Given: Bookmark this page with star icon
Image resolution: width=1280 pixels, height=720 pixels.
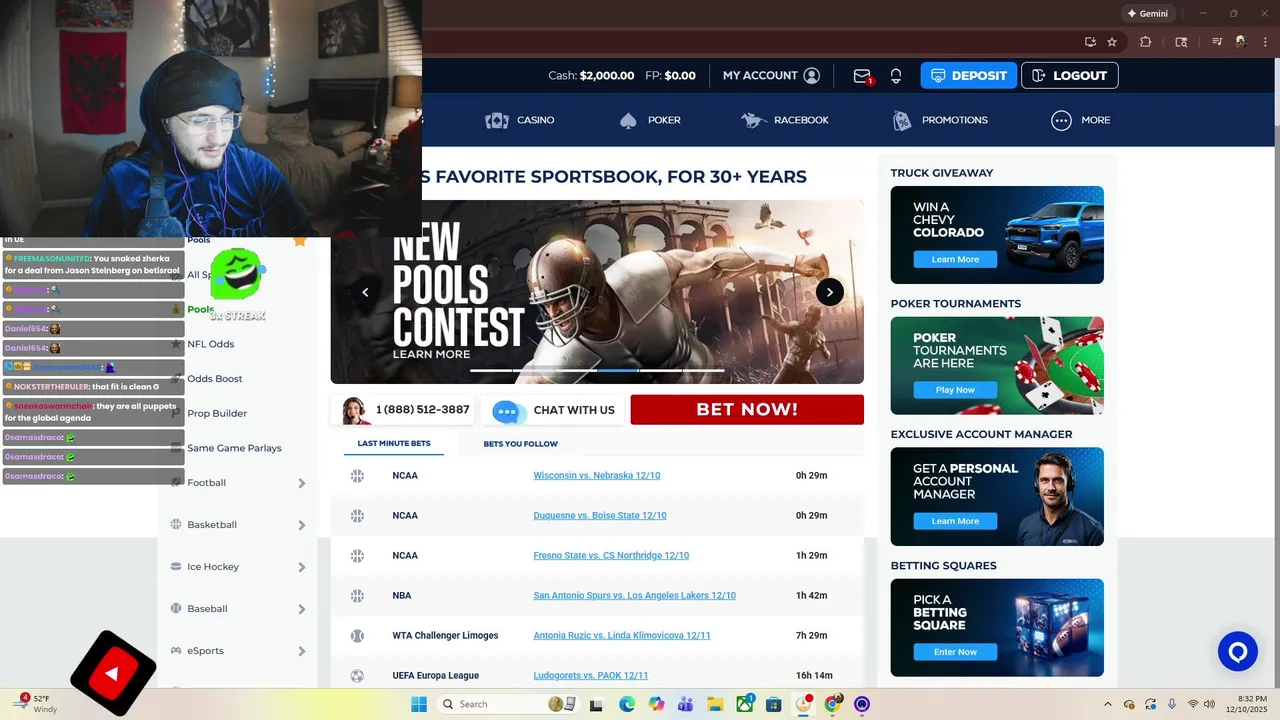Looking at the screenshot, I should [x=1112, y=42].
